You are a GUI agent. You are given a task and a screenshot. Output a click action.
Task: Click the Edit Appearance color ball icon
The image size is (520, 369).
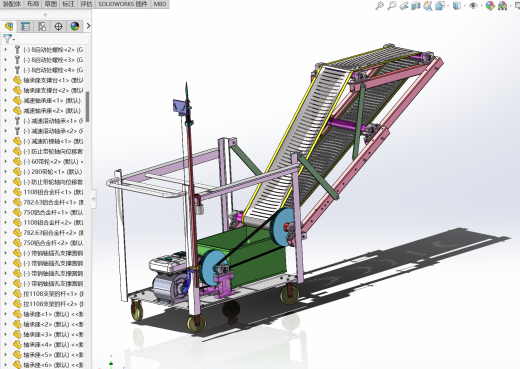click(x=490, y=6)
